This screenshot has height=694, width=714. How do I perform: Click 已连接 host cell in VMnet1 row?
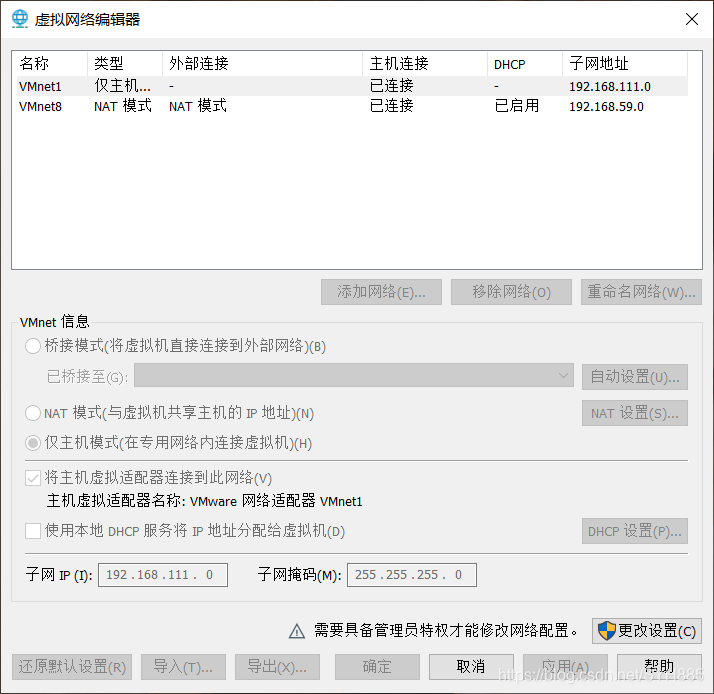(x=392, y=86)
